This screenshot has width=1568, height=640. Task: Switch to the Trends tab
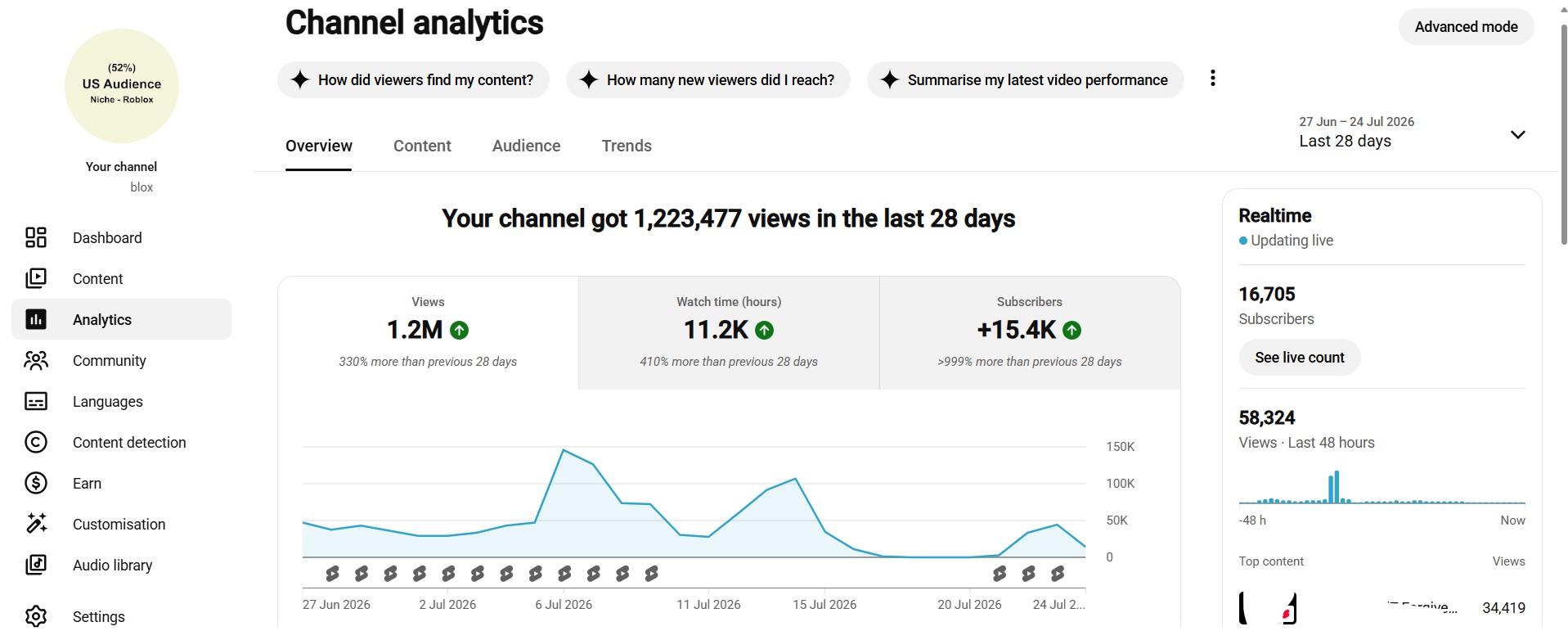click(x=627, y=146)
